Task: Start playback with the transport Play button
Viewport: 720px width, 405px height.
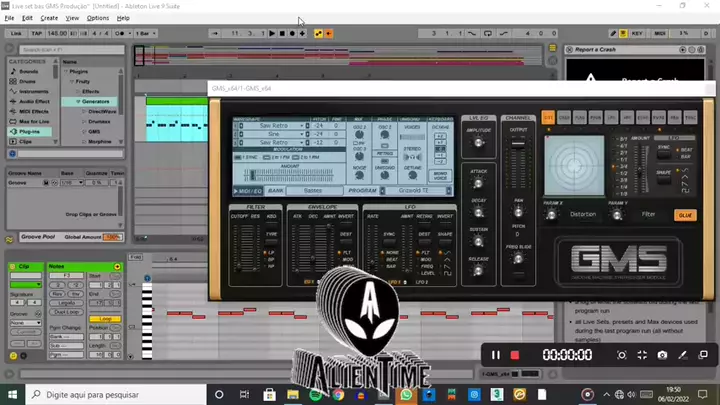Action: click(272, 34)
